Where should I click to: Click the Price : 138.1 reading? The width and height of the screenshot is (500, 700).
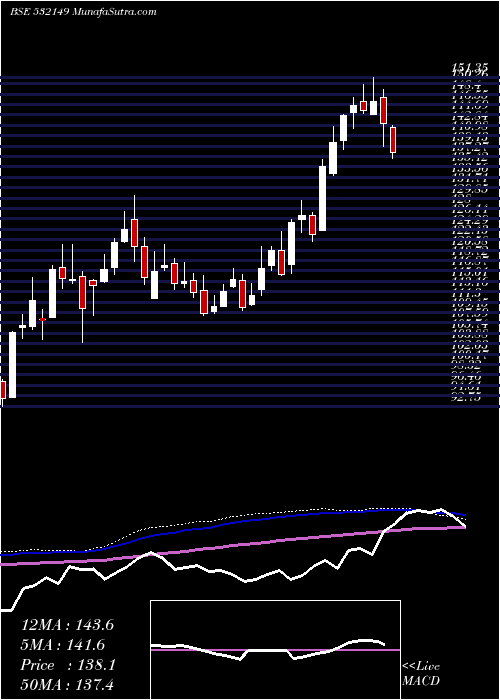68,665
